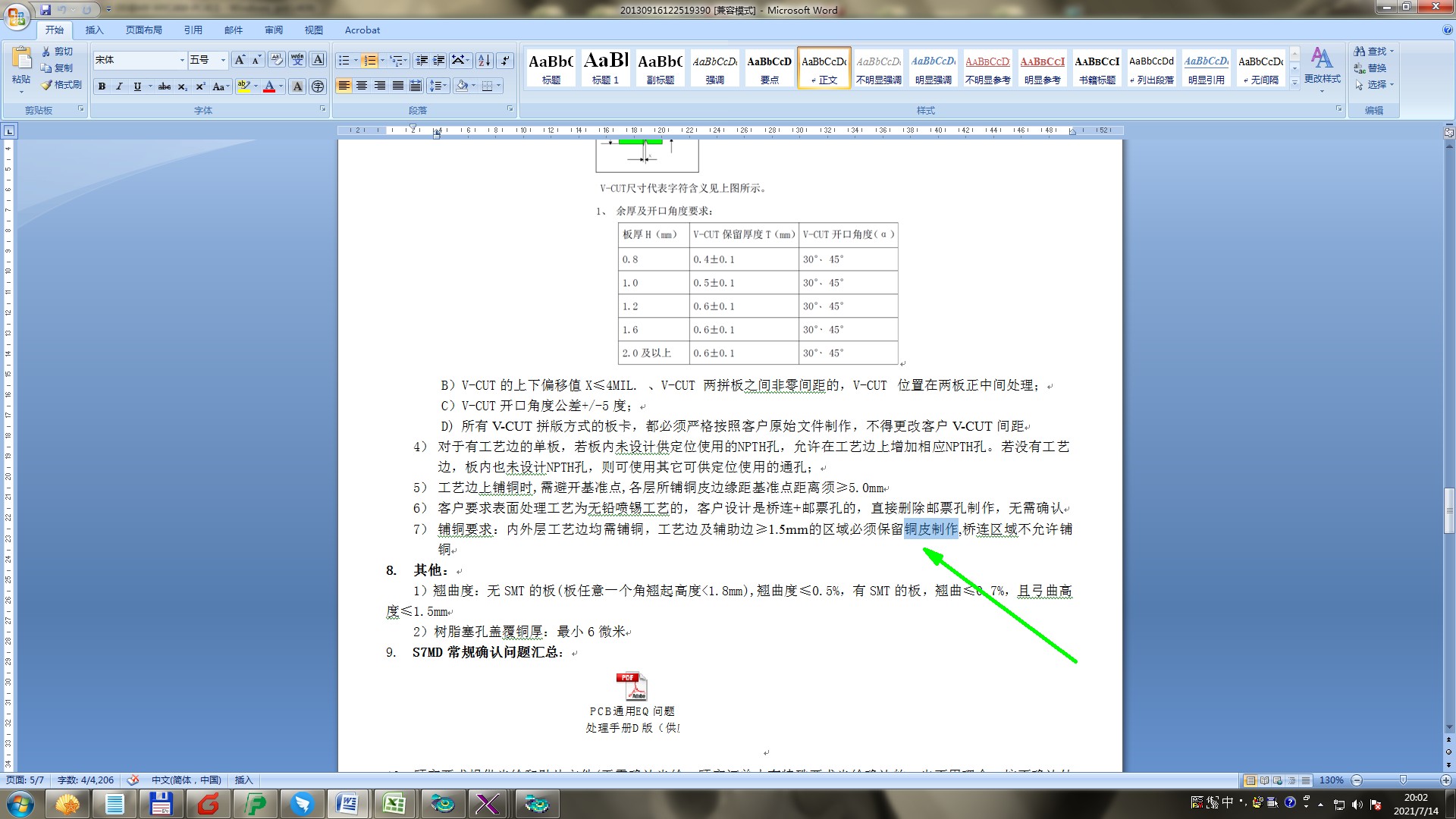Click the Format Painter (格式刷) brush
1456x819 pixels.
pyautogui.click(x=48, y=85)
